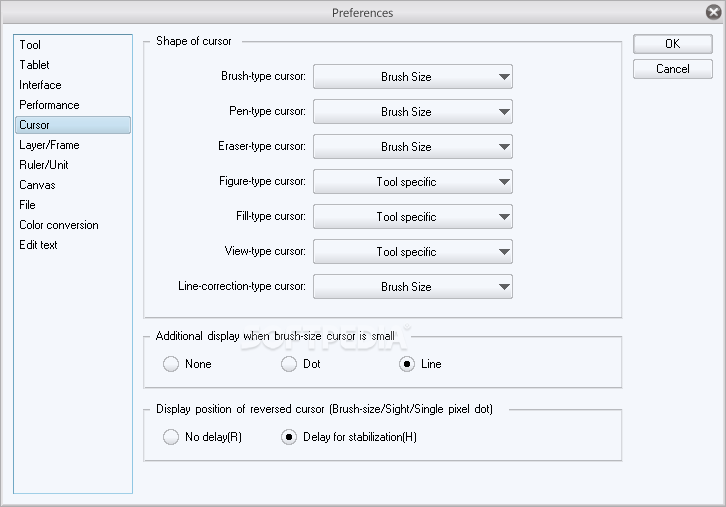Screen dimensions: 726x507
Task: Click the Cancel button
Action: (672, 69)
